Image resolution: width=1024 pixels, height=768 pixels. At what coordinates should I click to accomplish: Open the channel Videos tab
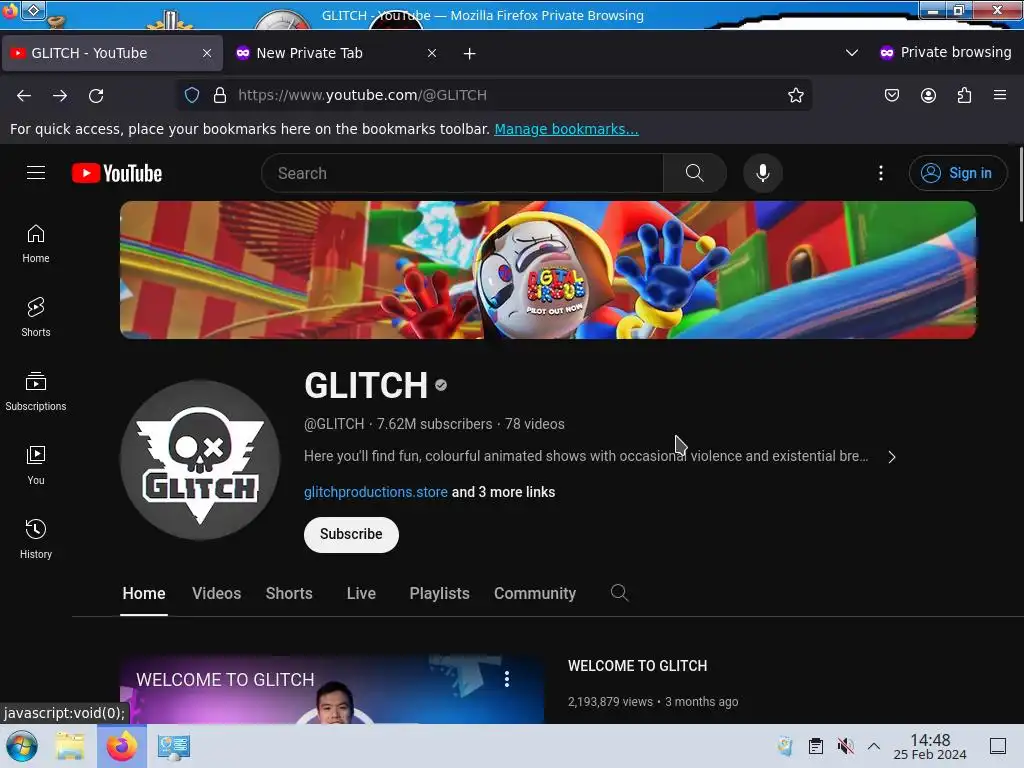(x=217, y=593)
